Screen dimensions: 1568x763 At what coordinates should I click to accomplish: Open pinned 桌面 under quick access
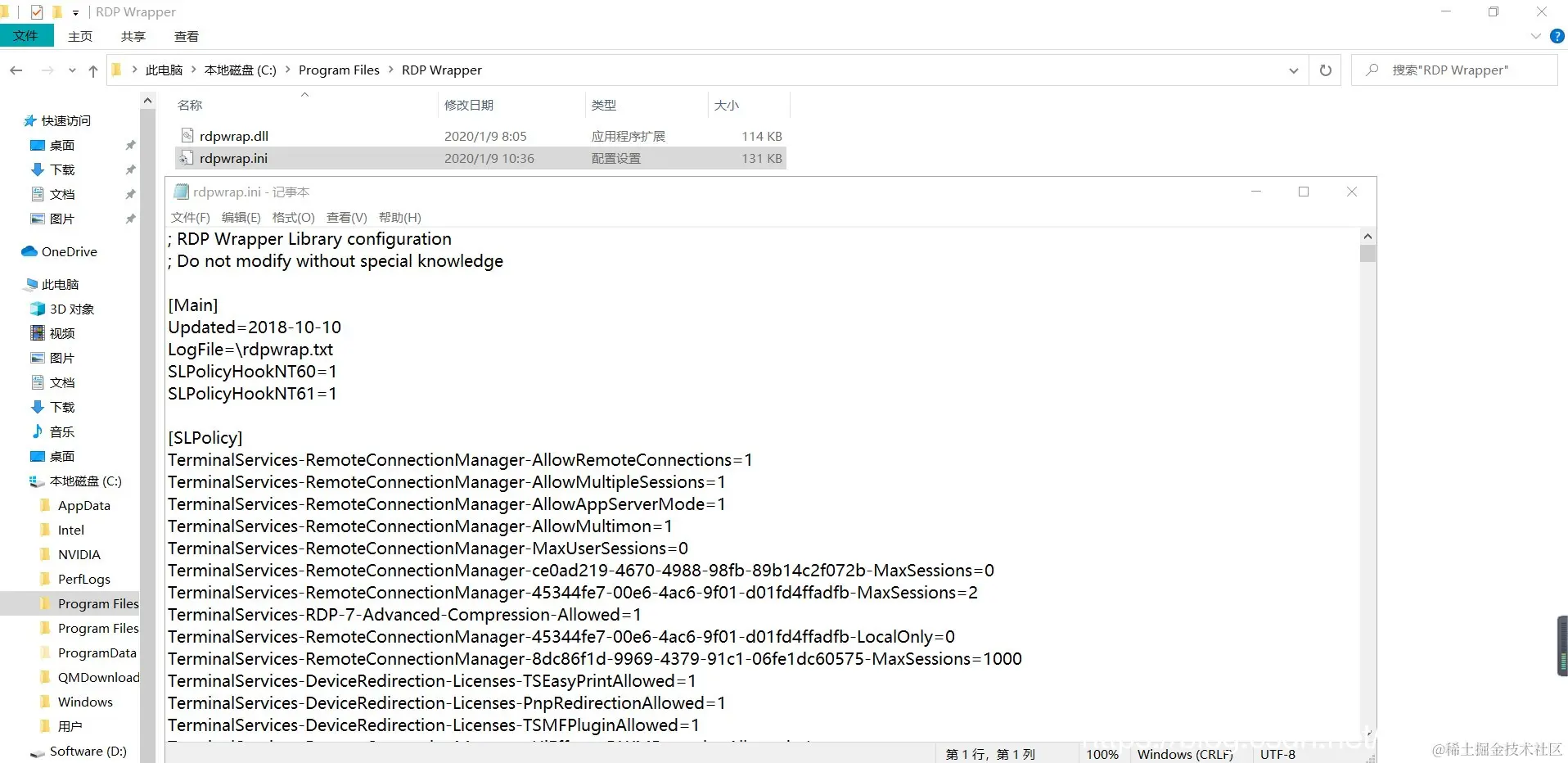pyautogui.click(x=62, y=146)
